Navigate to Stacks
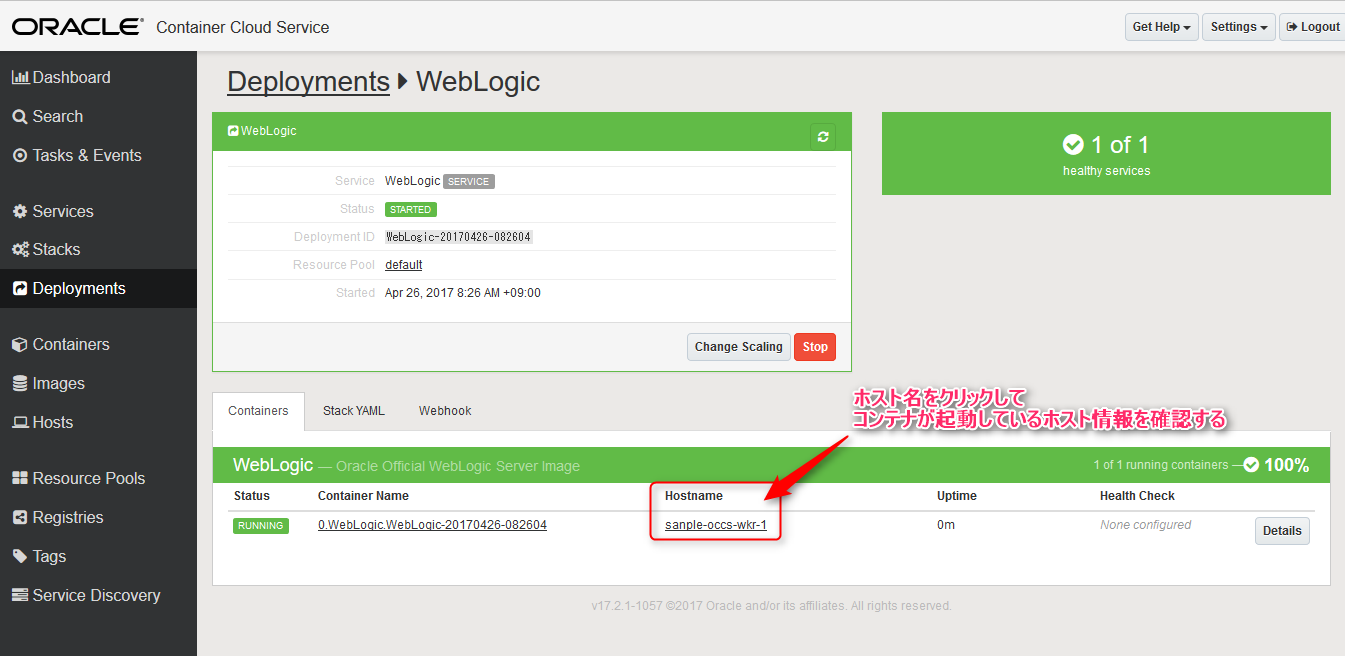The width and height of the screenshot is (1345, 656). coord(98,249)
